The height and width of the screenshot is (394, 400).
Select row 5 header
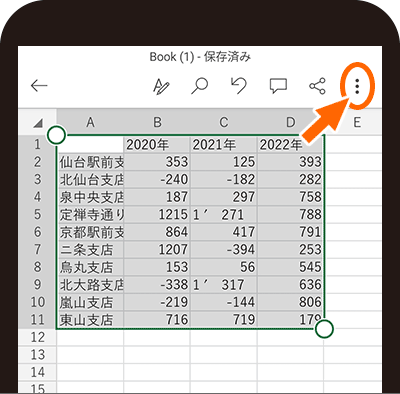click(37, 214)
